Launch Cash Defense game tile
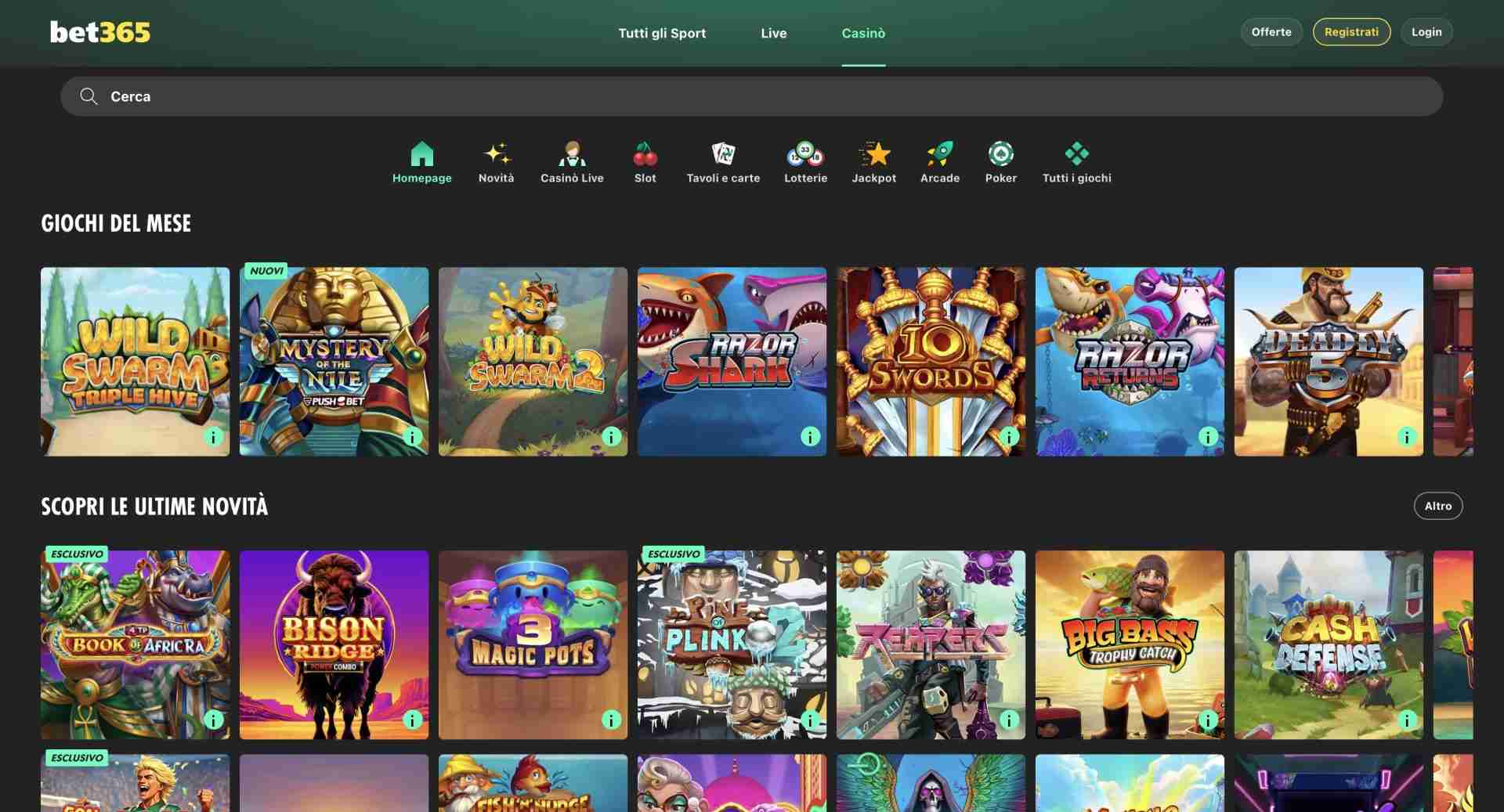Screen dimensions: 1504x812 (x=1329, y=644)
